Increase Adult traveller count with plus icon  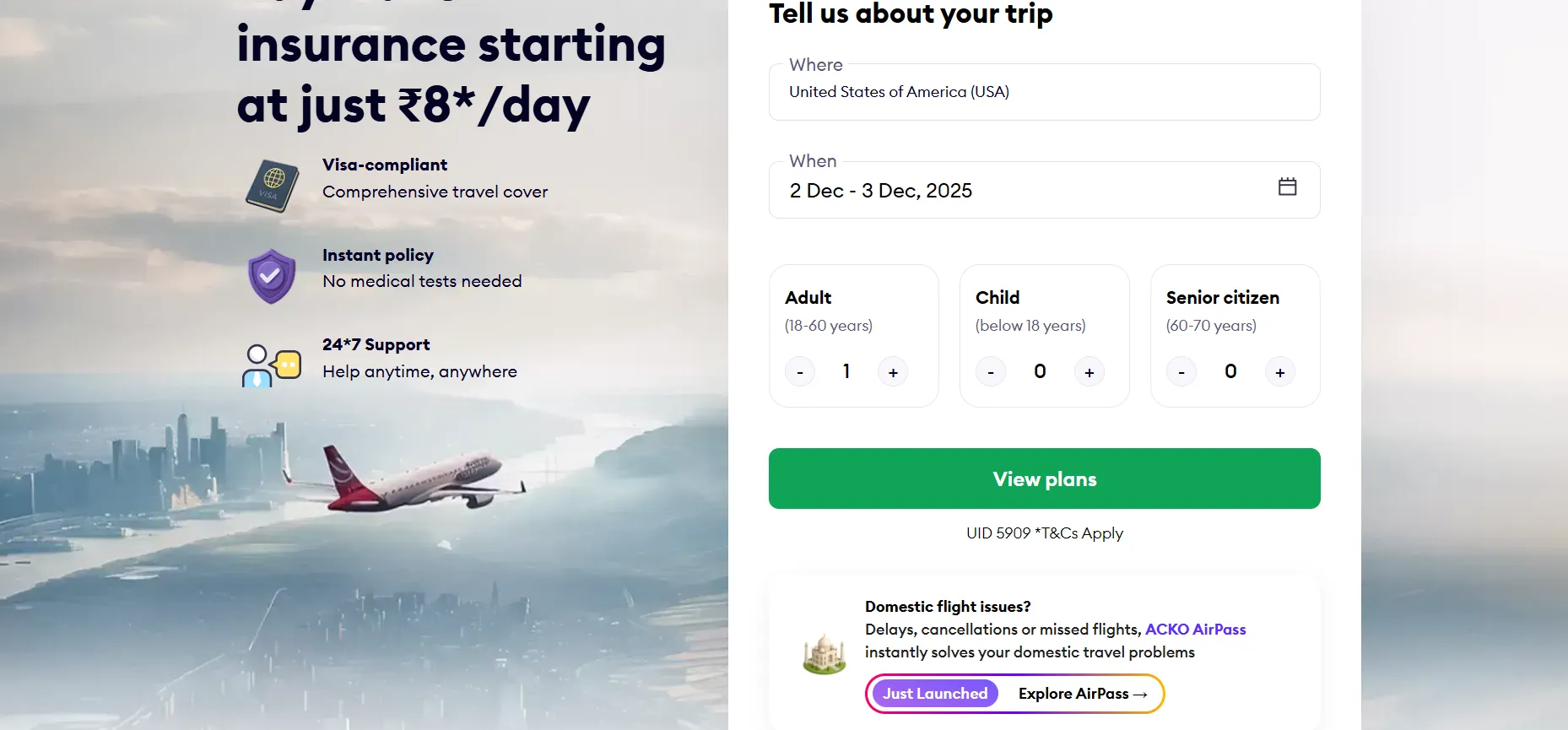point(893,371)
